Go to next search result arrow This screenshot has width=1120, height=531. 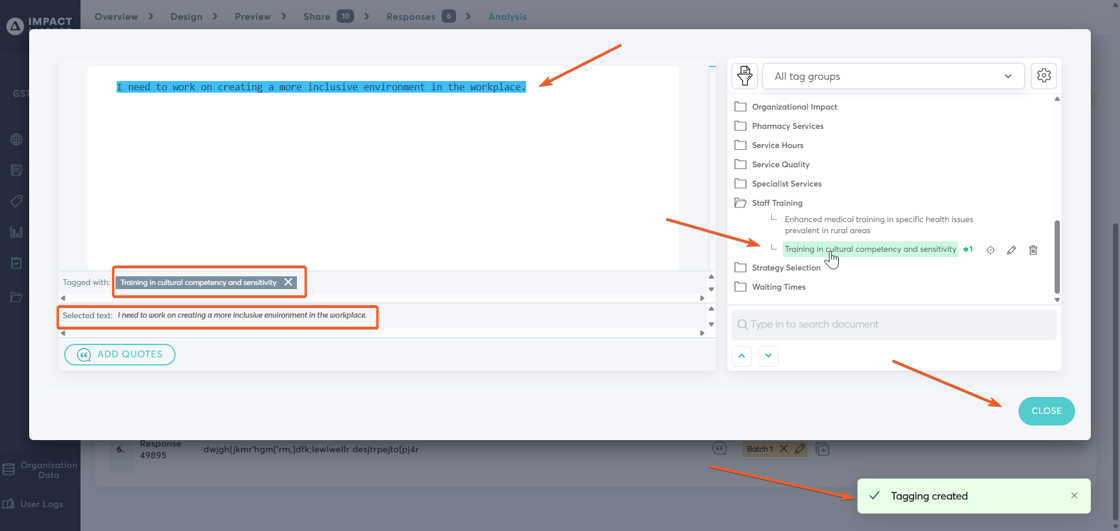768,356
